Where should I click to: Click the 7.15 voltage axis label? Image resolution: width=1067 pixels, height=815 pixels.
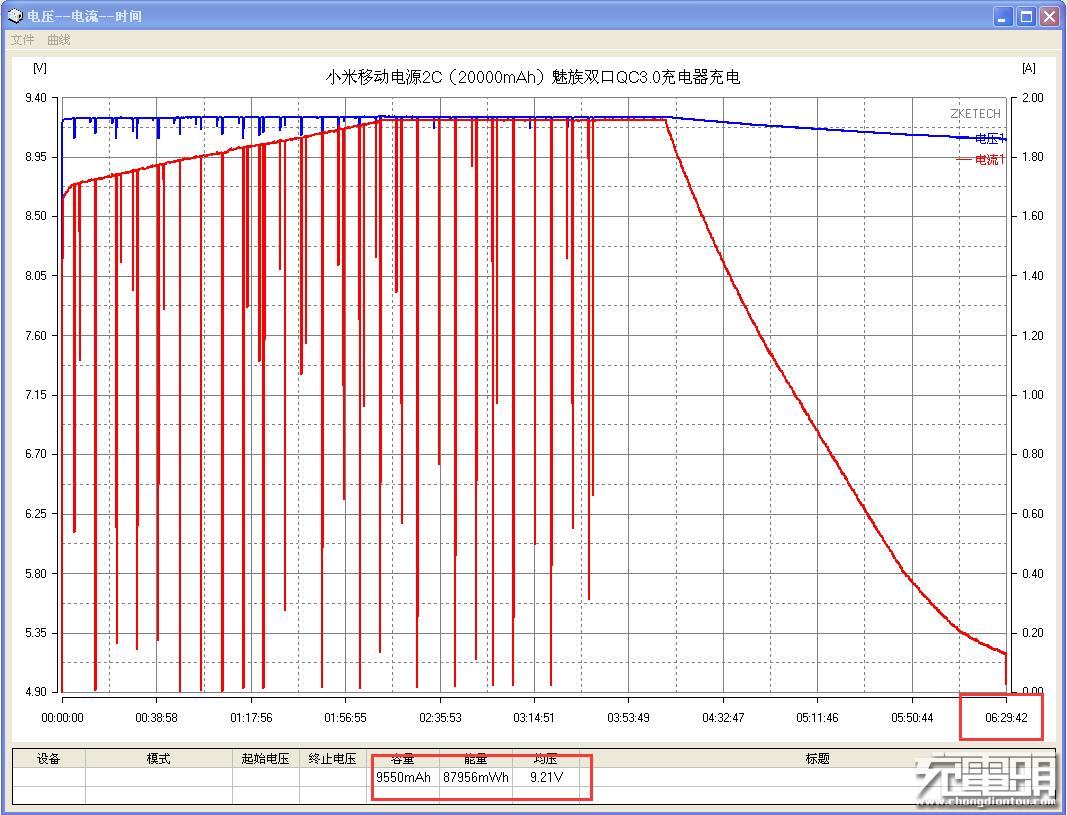pos(36,395)
